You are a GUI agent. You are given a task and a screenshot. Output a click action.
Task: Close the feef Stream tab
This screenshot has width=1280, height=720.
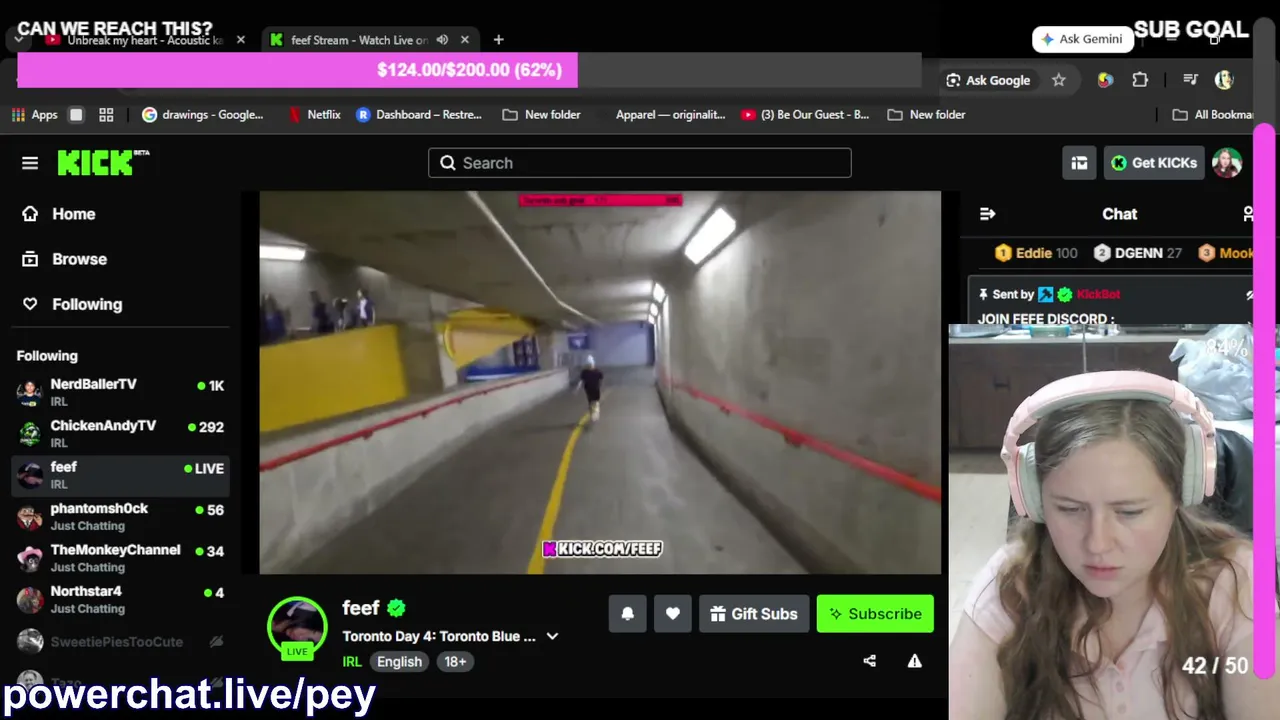coord(465,40)
